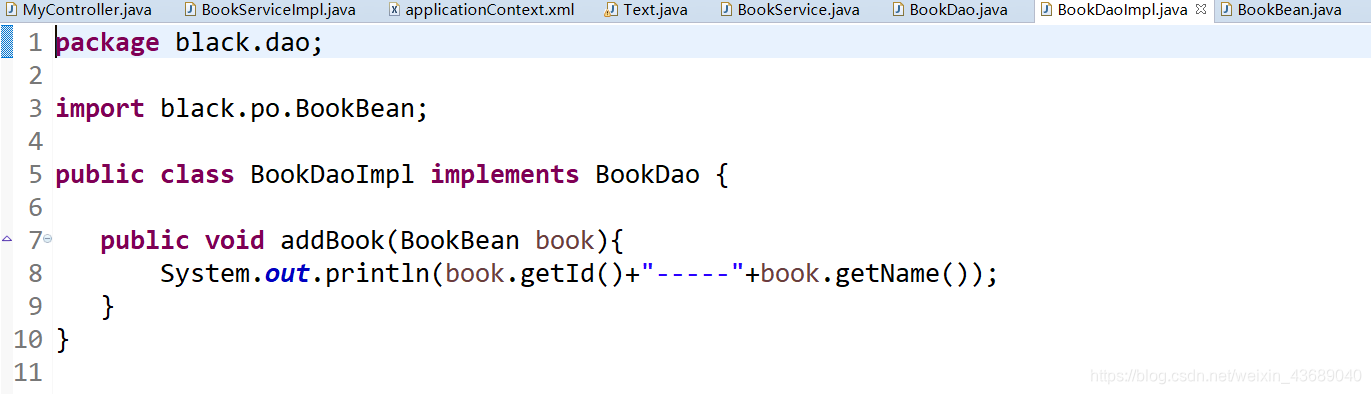Click the BookServiceImpl.java file icon
1371x394 pixels.
point(191,10)
